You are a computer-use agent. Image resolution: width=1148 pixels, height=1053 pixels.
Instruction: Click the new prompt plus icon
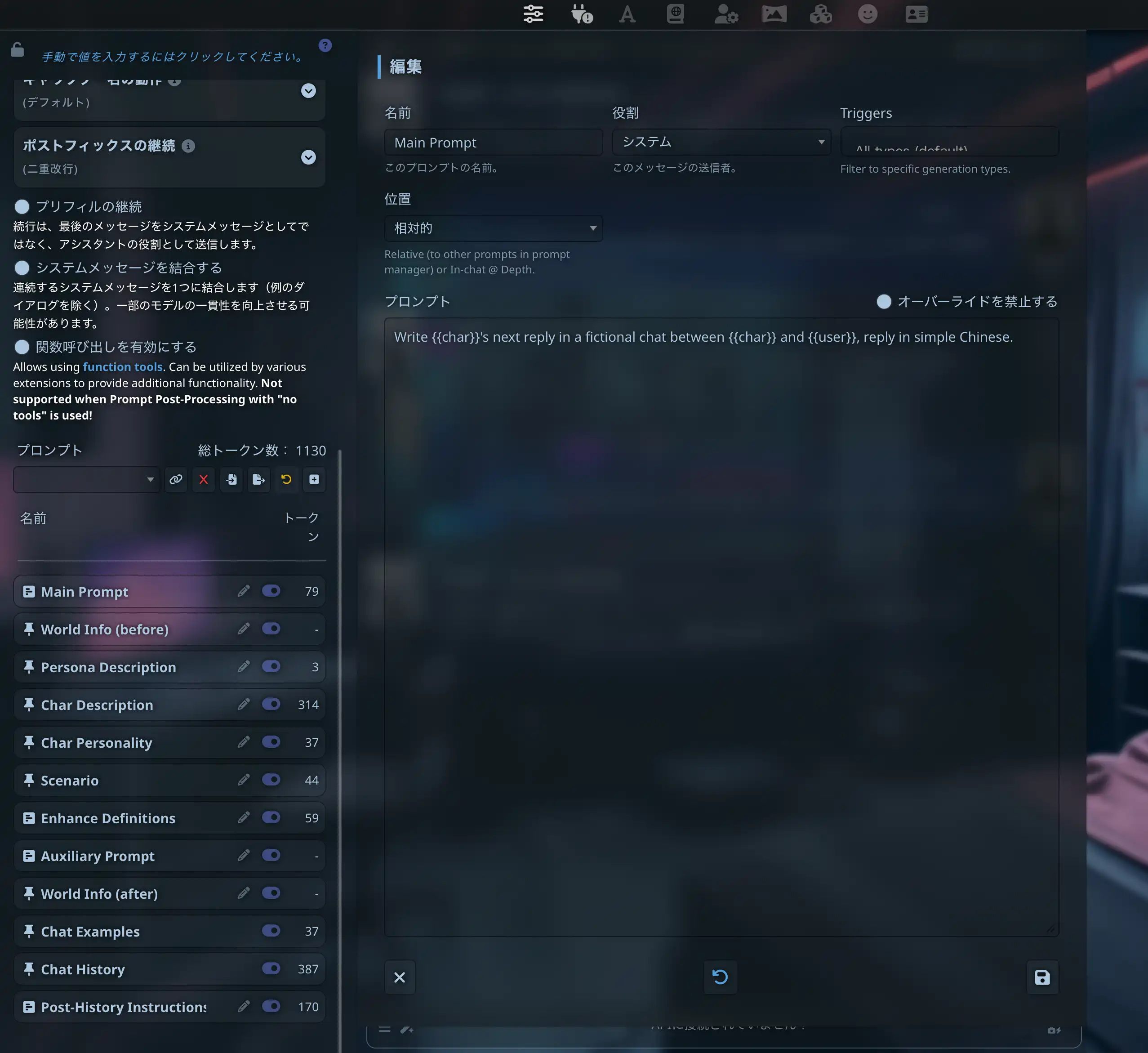314,480
